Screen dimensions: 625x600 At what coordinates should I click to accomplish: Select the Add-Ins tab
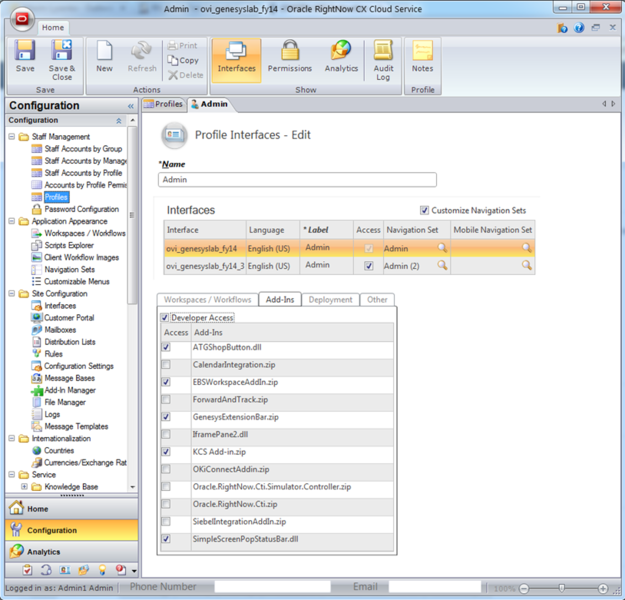coord(280,300)
